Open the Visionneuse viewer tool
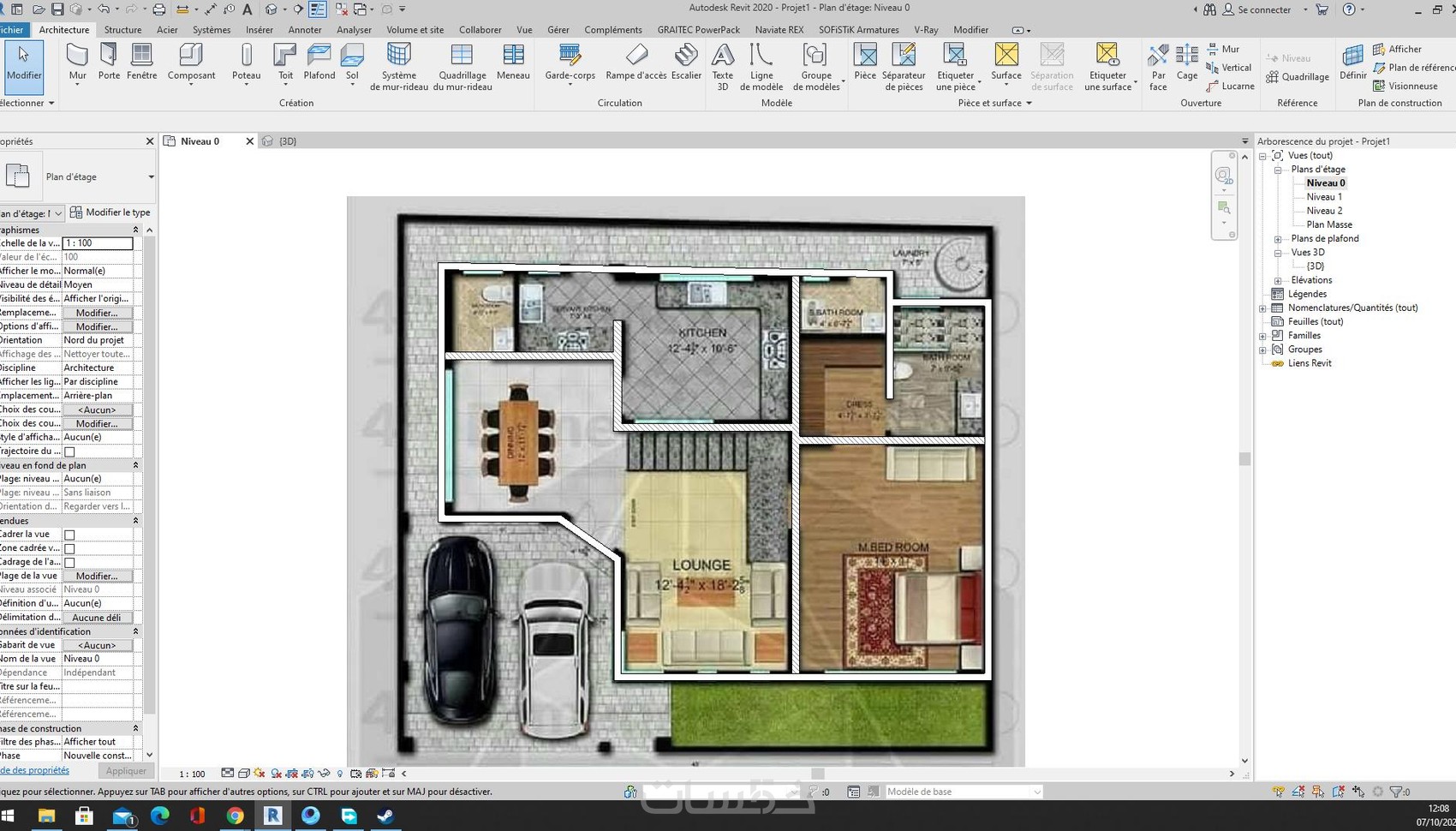The image size is (1456, 831). 1405,87
